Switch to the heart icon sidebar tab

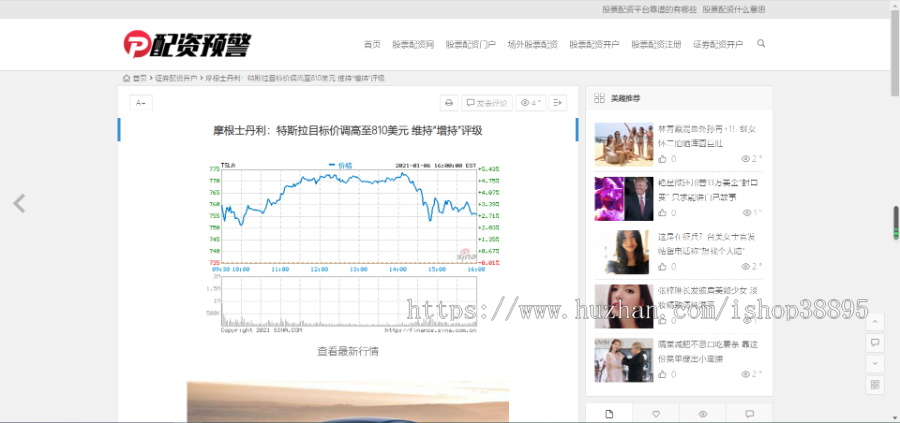[656, 413]
